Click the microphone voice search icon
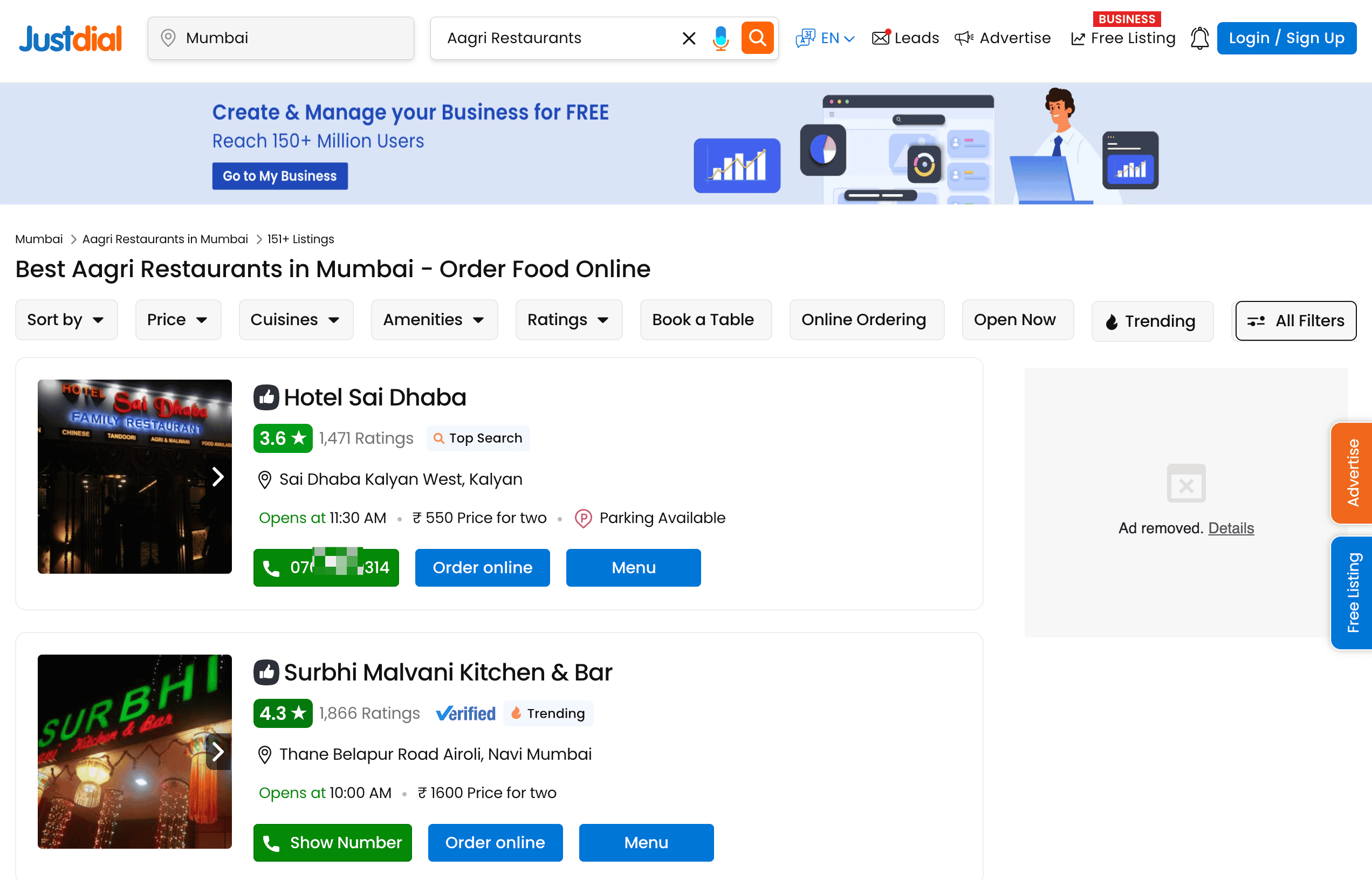Screen dimensions: 1372x880 coord(721,38)
